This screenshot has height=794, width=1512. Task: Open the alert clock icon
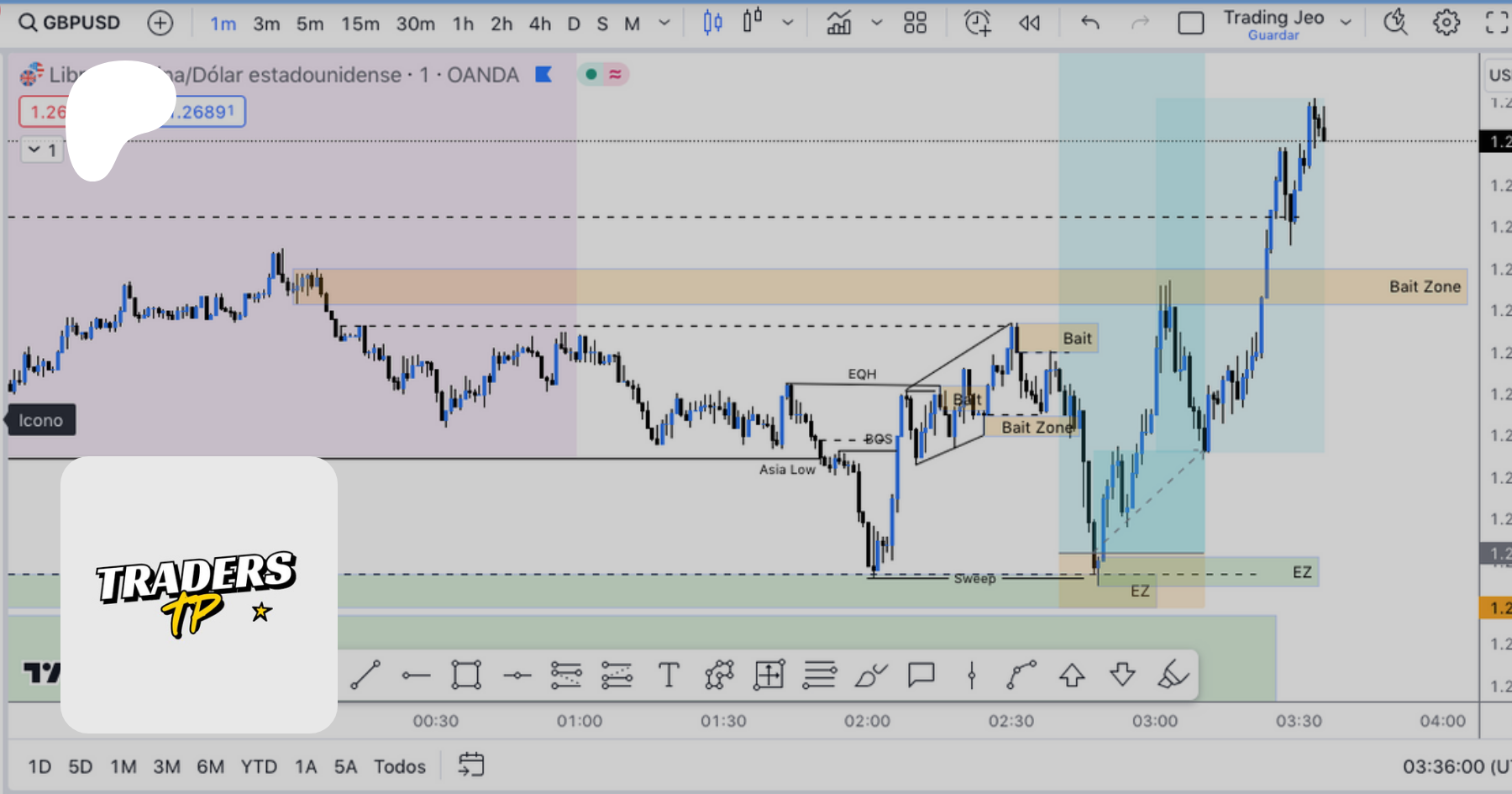point(977,23)
